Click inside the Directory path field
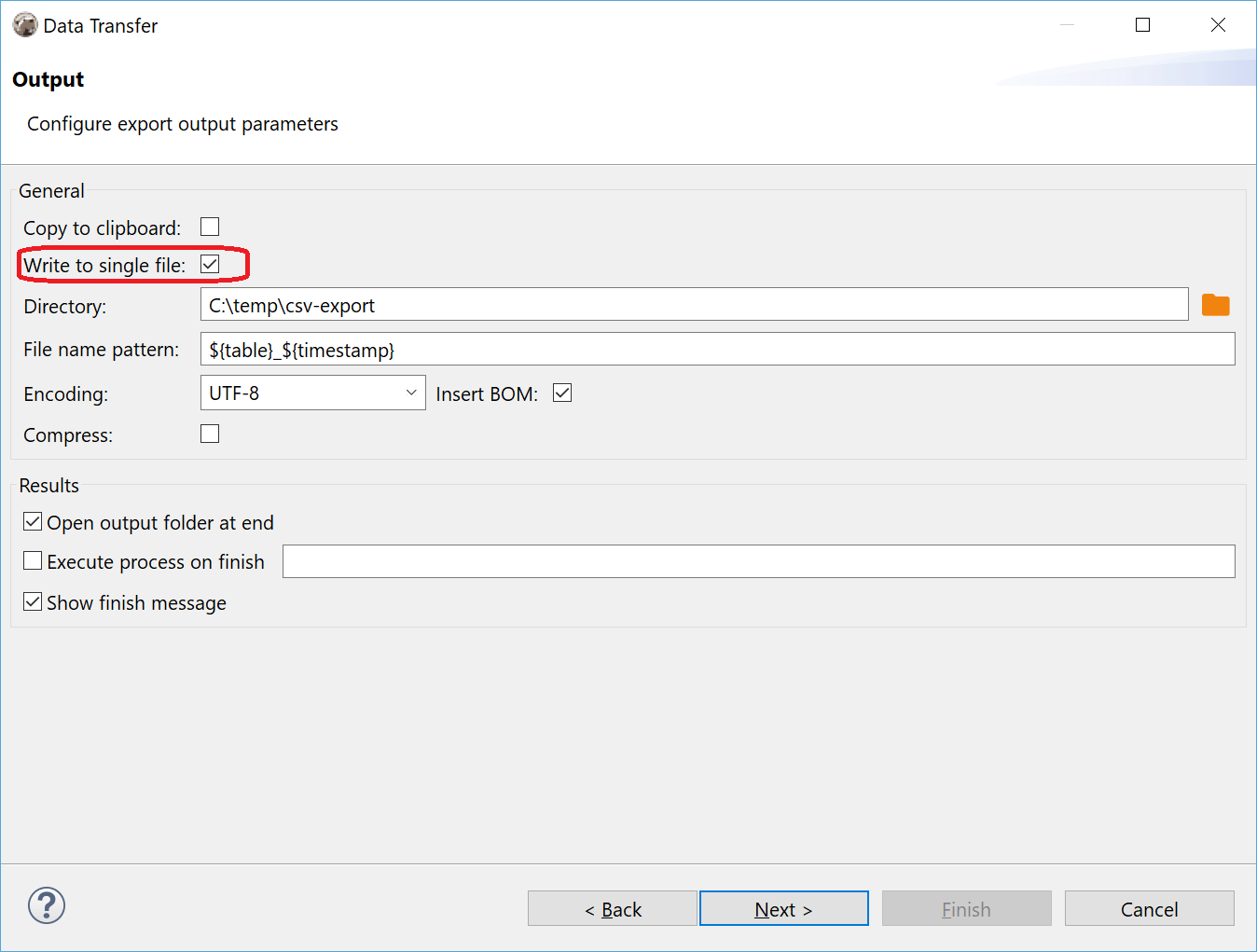1257x952 pixels. click(x=694, y=304)
